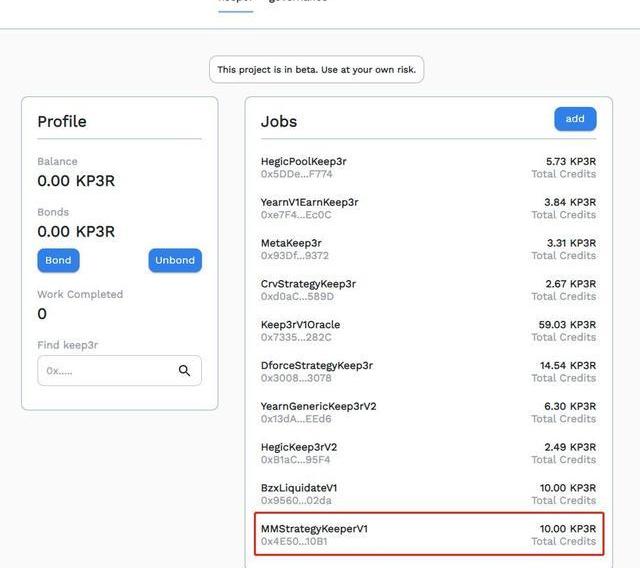Viewport: 640px width, 568px height.
Task: Open the CrvStrategyKeep3r job
Action: pyautogui.click(x=308, y=284)
